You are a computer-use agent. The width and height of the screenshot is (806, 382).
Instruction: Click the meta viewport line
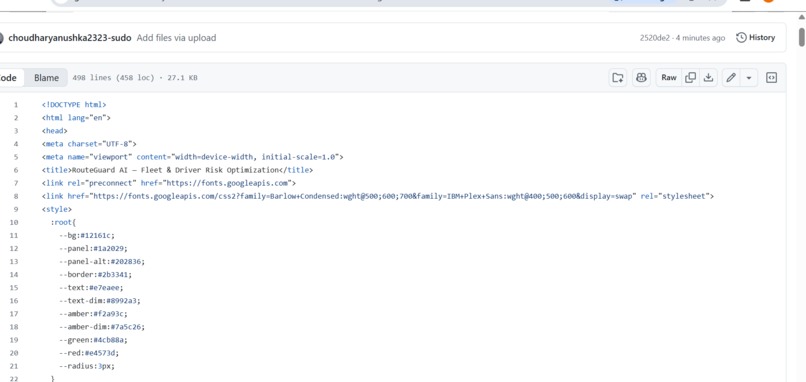(193, 157)
